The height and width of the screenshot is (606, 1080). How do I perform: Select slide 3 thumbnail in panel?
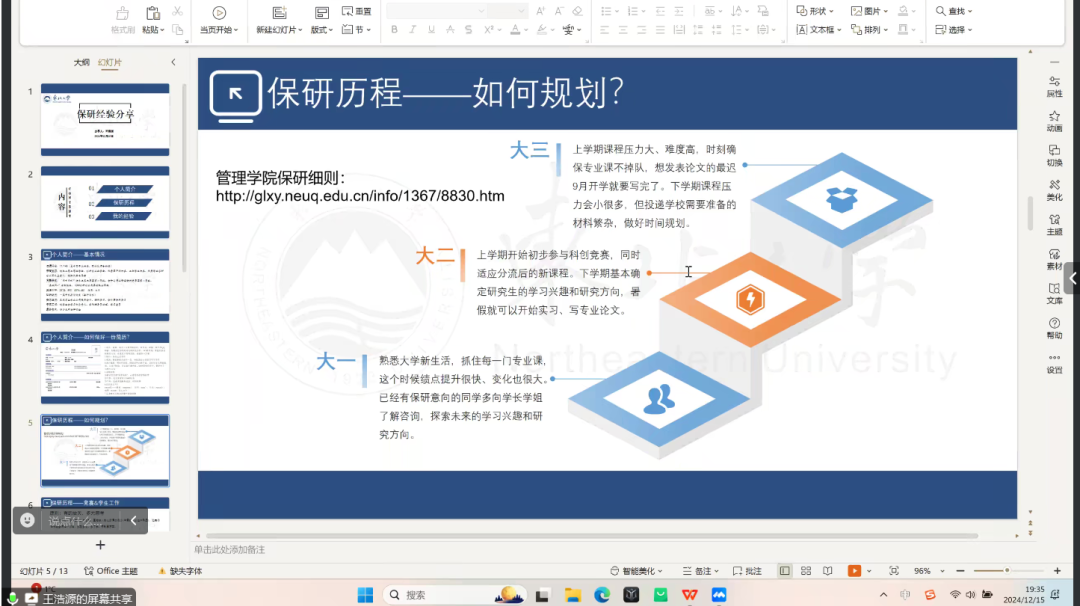105,285
